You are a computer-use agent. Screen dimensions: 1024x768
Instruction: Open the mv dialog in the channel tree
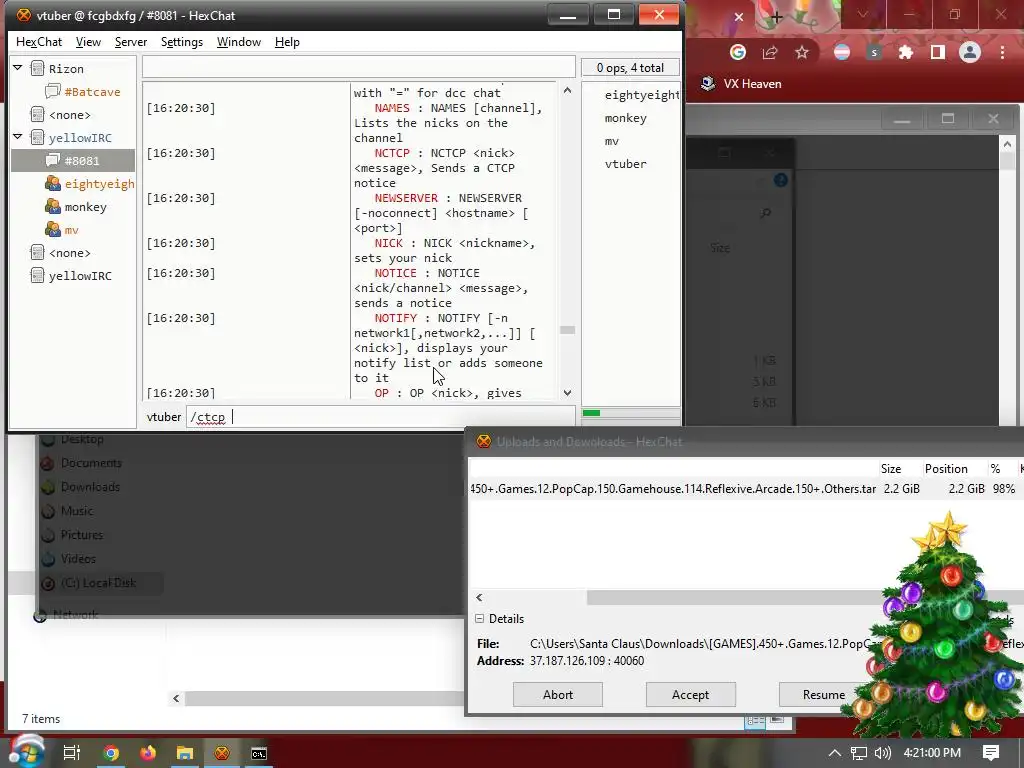pos(71,230)
